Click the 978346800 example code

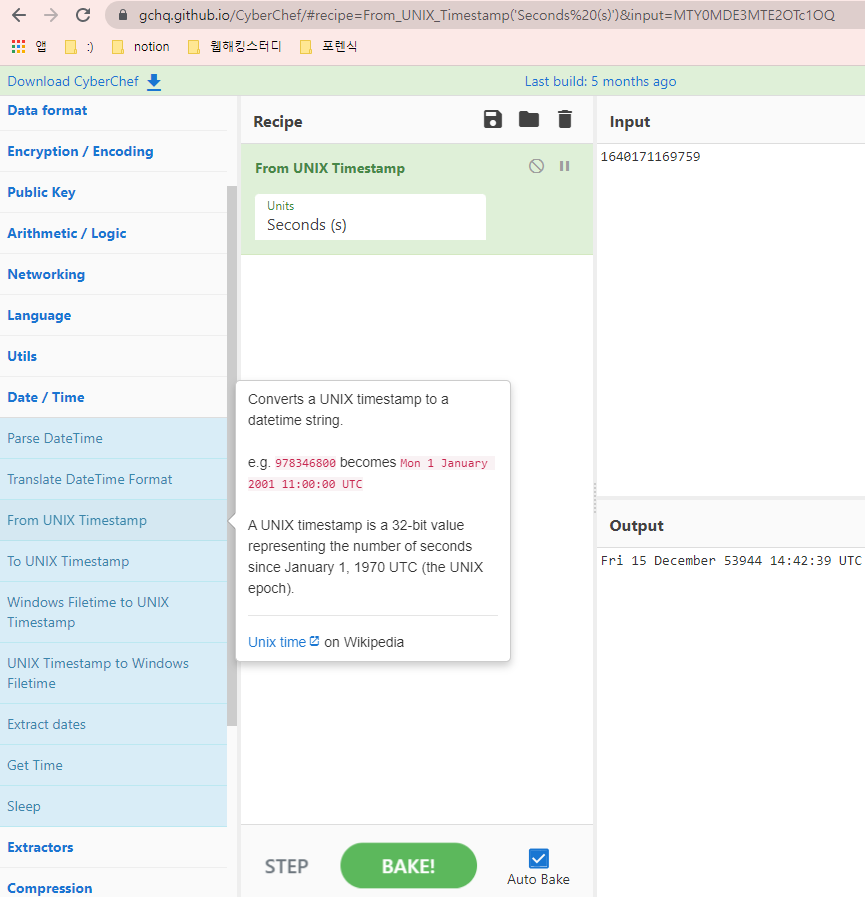305,463
